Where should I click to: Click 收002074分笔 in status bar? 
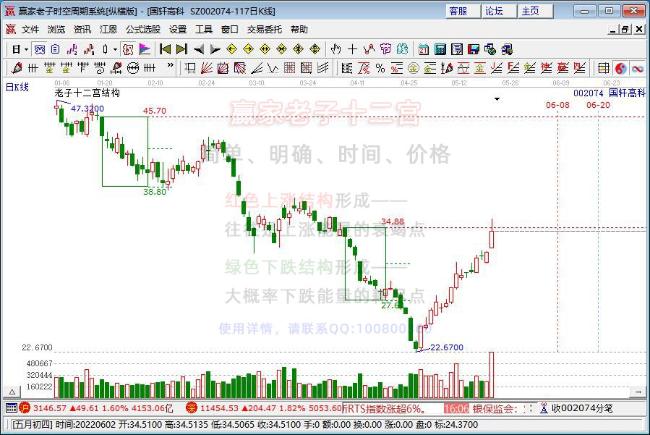[x=581, y=409]
